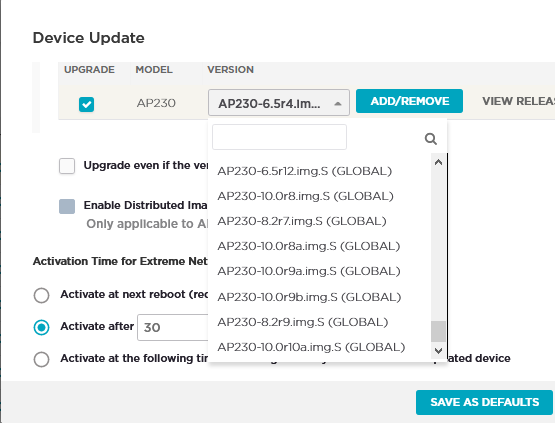Enable 'Upgrade even if the versions' checkbox
This screenshot has height=423, width=555.
click(x=67, y=166)
